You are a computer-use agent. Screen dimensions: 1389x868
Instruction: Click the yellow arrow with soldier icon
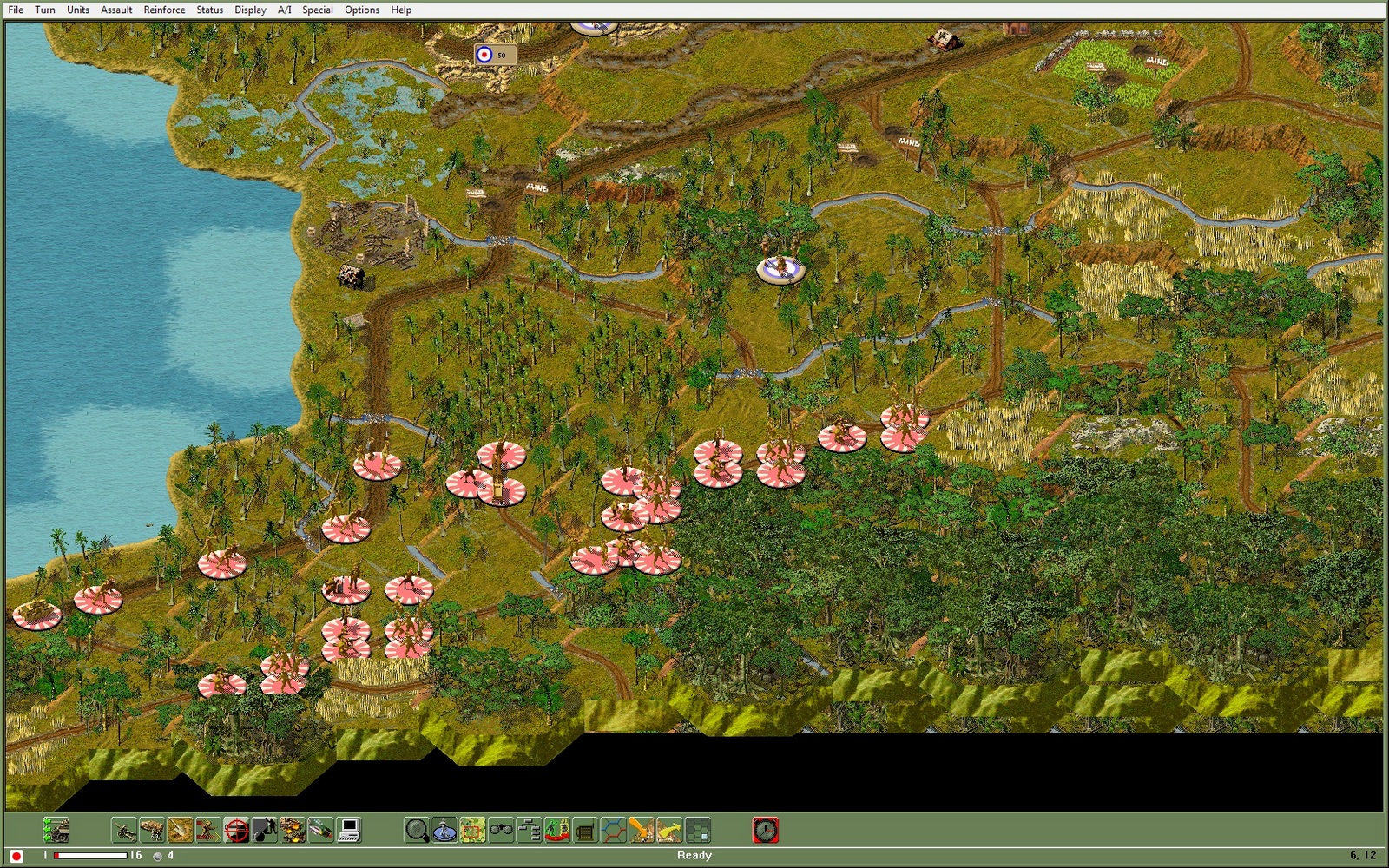click(x=641, y=831)
